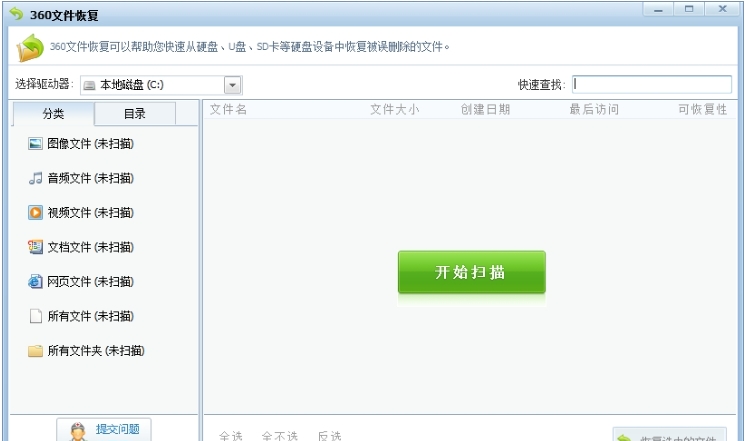
Task: Minimize the 360文件恢复 window
Action: (x=658, y=9)
